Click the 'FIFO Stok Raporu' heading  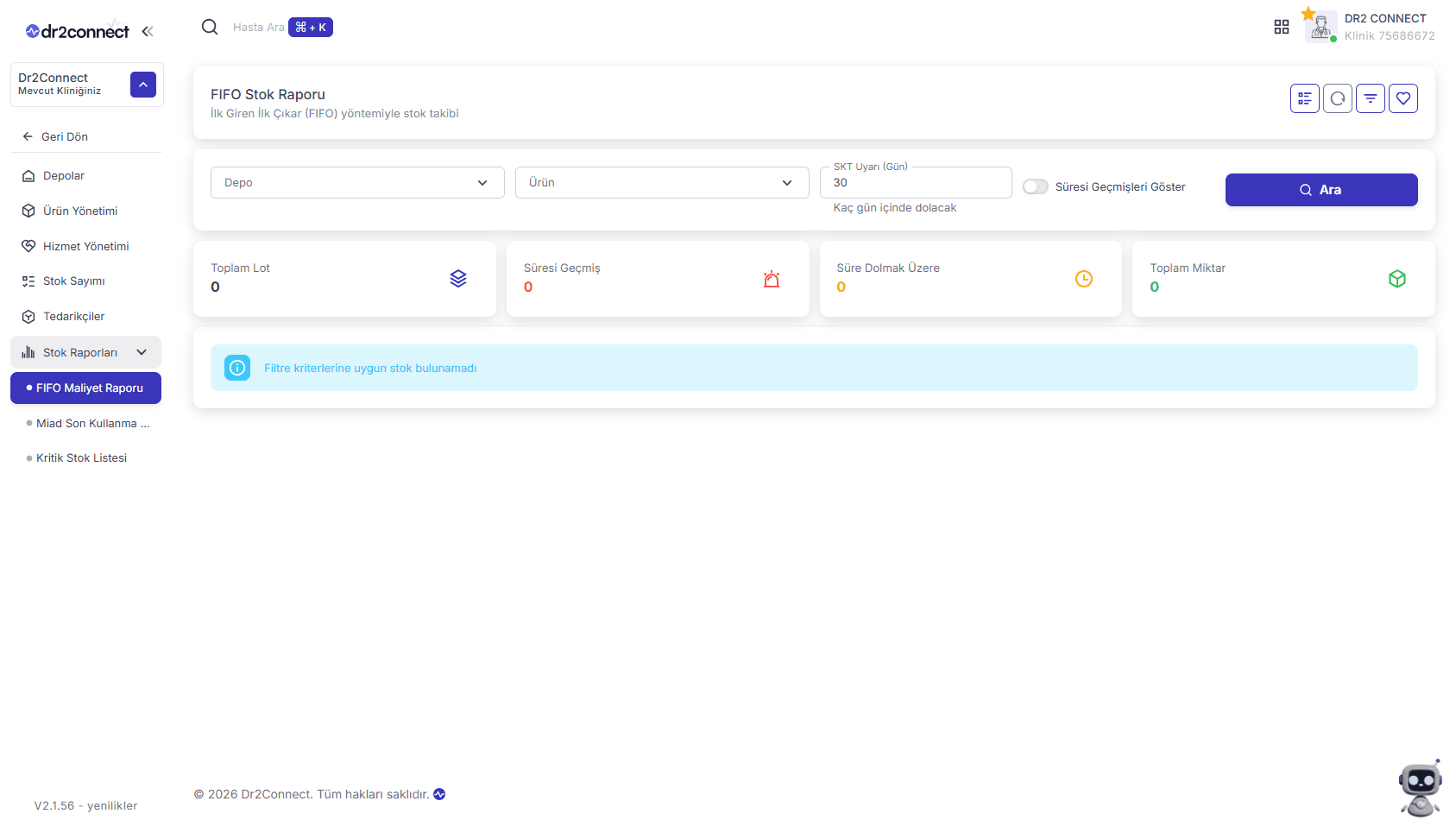[268, 94]
